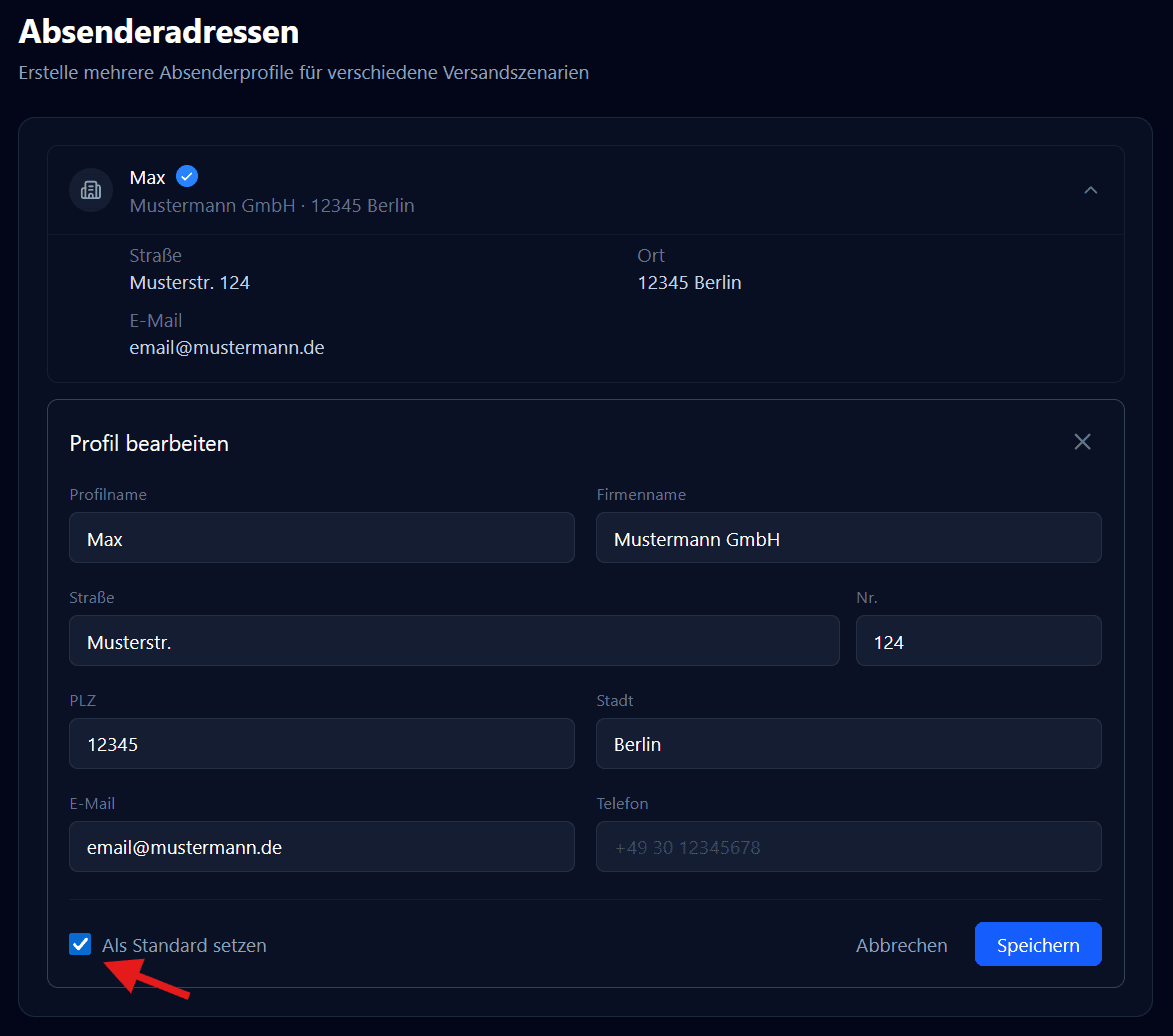The width and height of the screenshot is (1173, 1036).
Task: Select Abbrechen to cancel editing
Action: (x=901, y=944)
